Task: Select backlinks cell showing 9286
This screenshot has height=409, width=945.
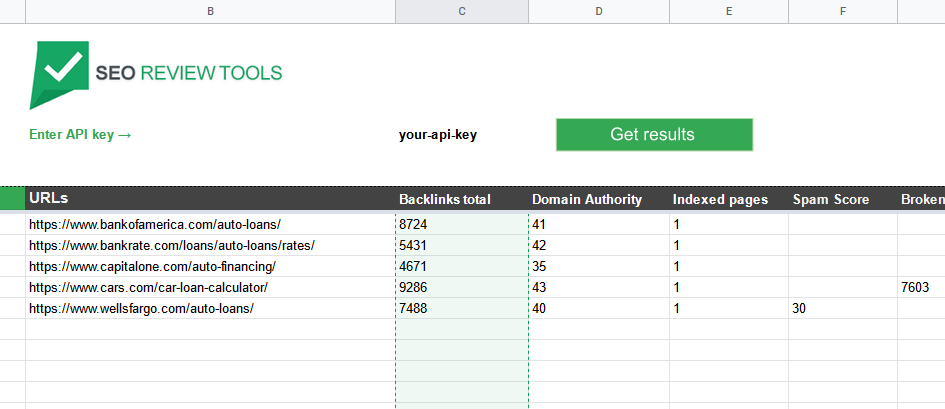Action: click(462, 287)
